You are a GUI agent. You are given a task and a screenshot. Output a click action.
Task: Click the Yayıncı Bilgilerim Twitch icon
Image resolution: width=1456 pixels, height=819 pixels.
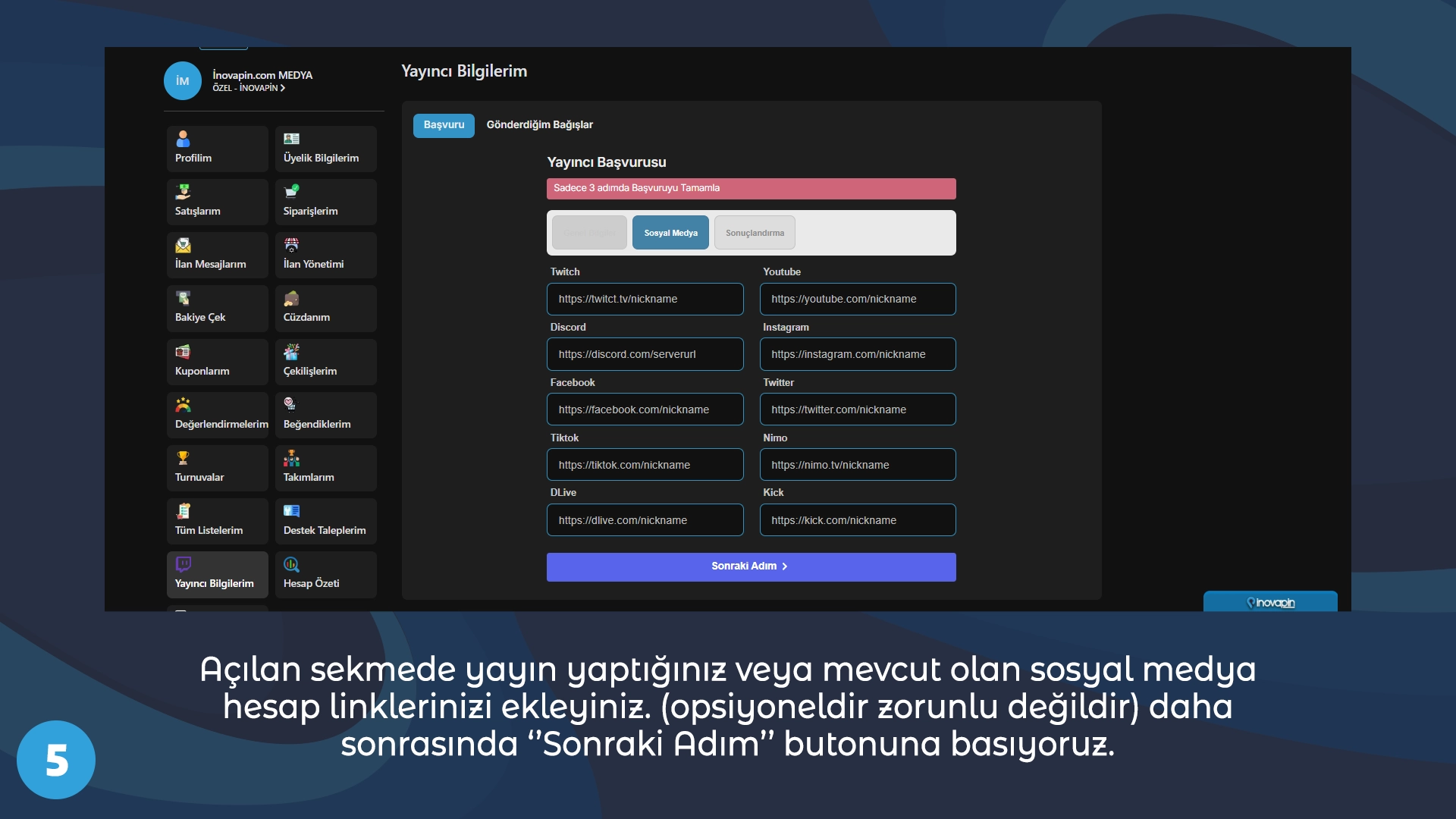[x=182, y=563]
